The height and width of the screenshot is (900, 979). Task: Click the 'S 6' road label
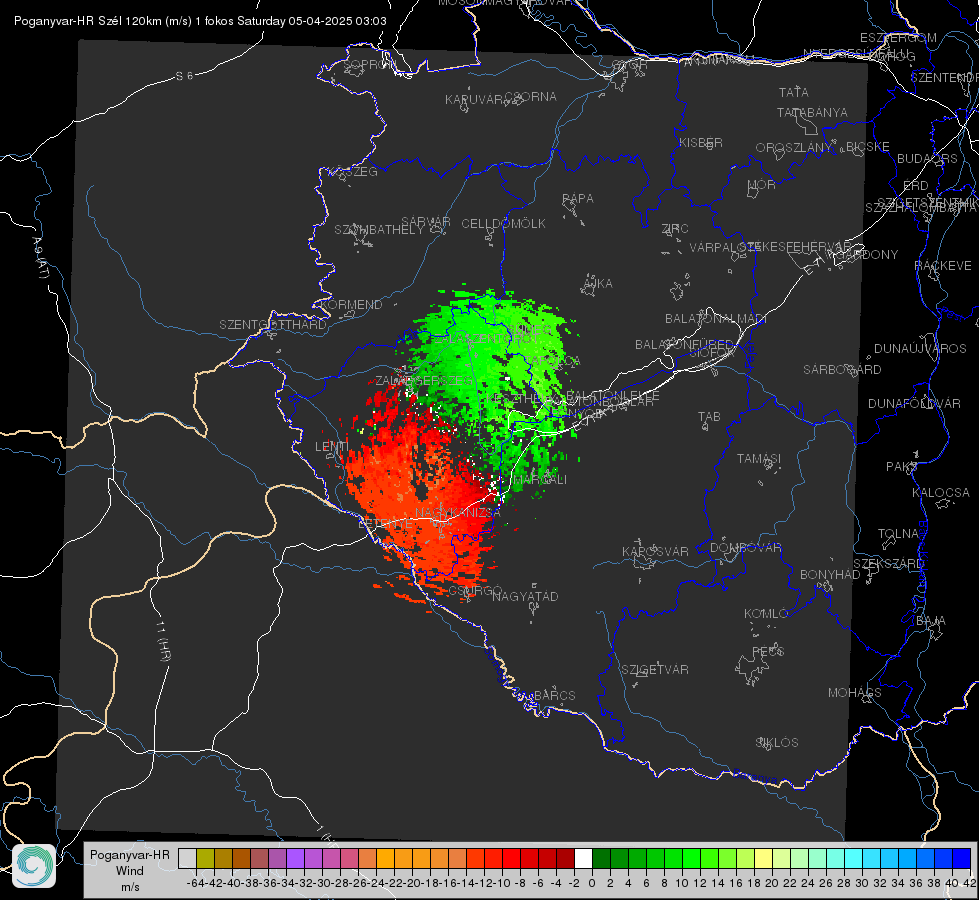184,76
